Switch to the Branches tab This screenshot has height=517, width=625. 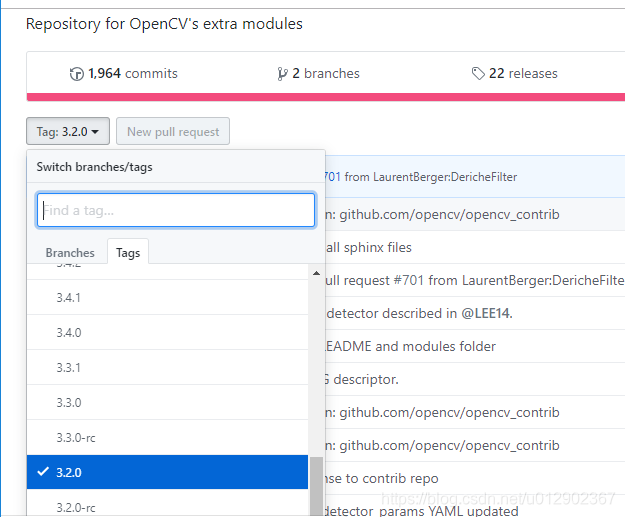70,253
